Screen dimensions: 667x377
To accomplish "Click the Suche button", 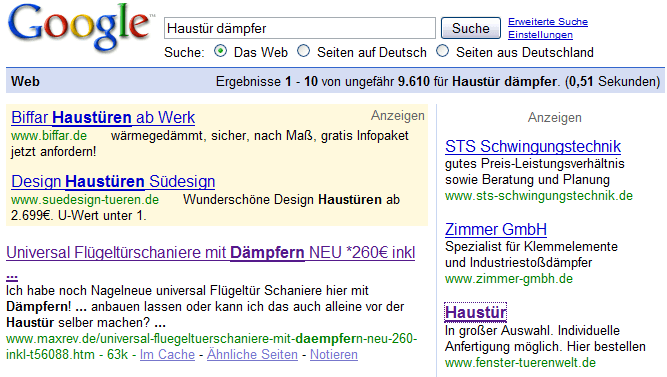I will pyautogui.click(x=471, y=28).
